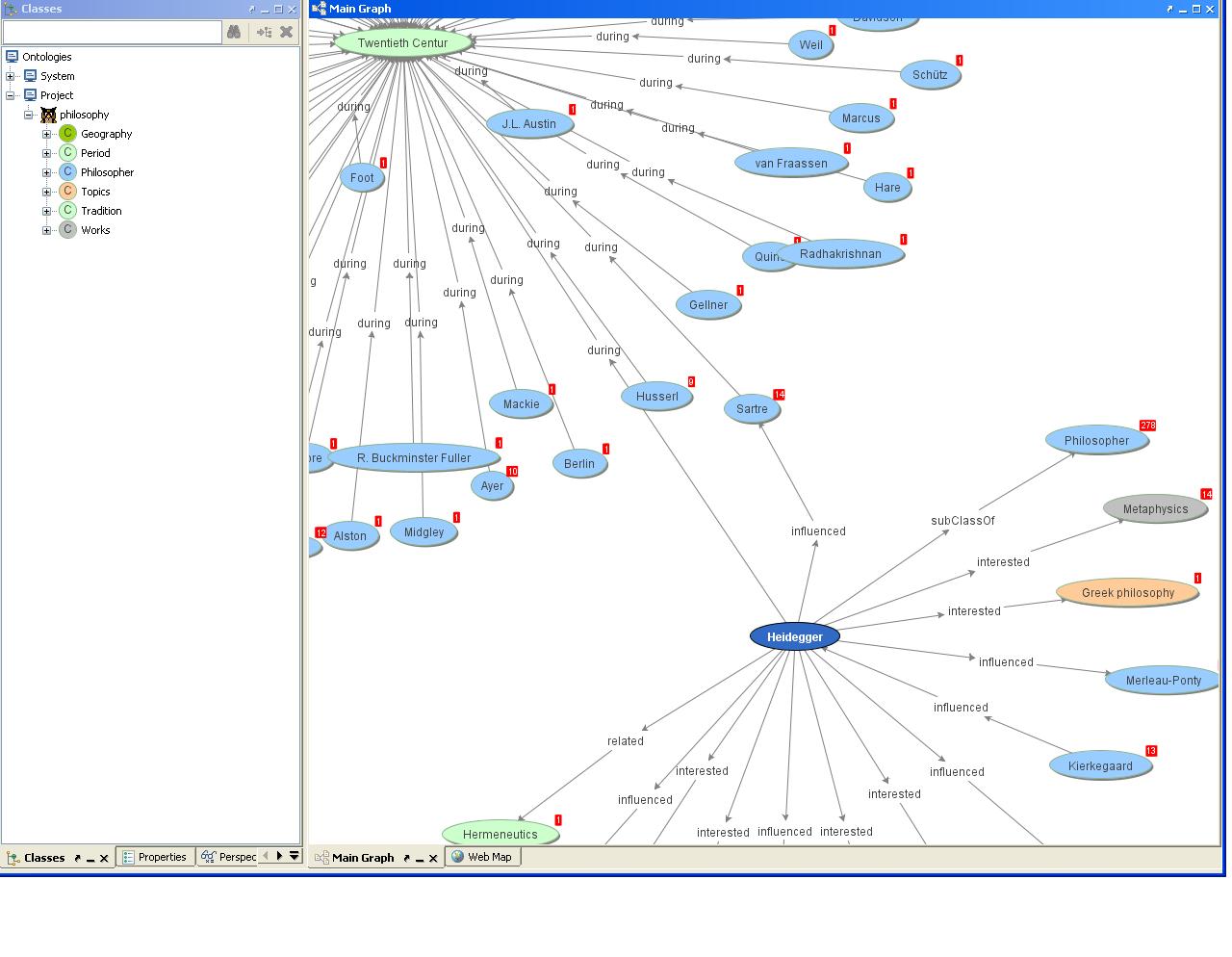
Task: Click the pin icon on the Classes tab
Action: (77, 858)
